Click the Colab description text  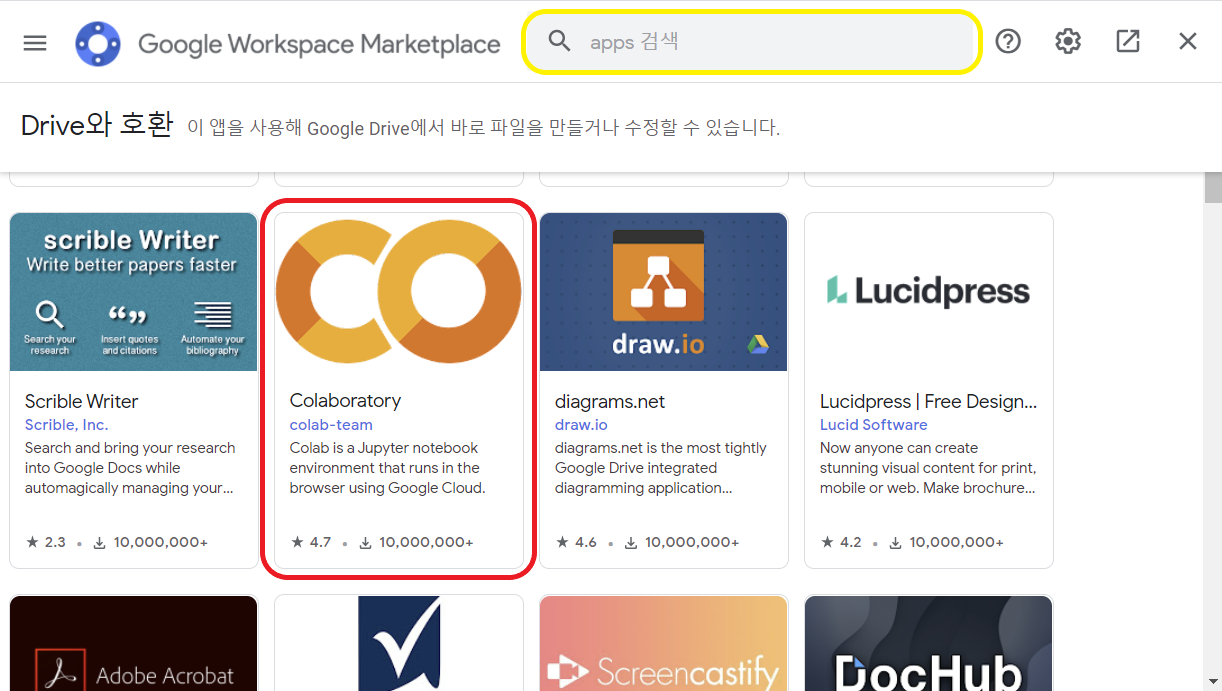(388, 468)
